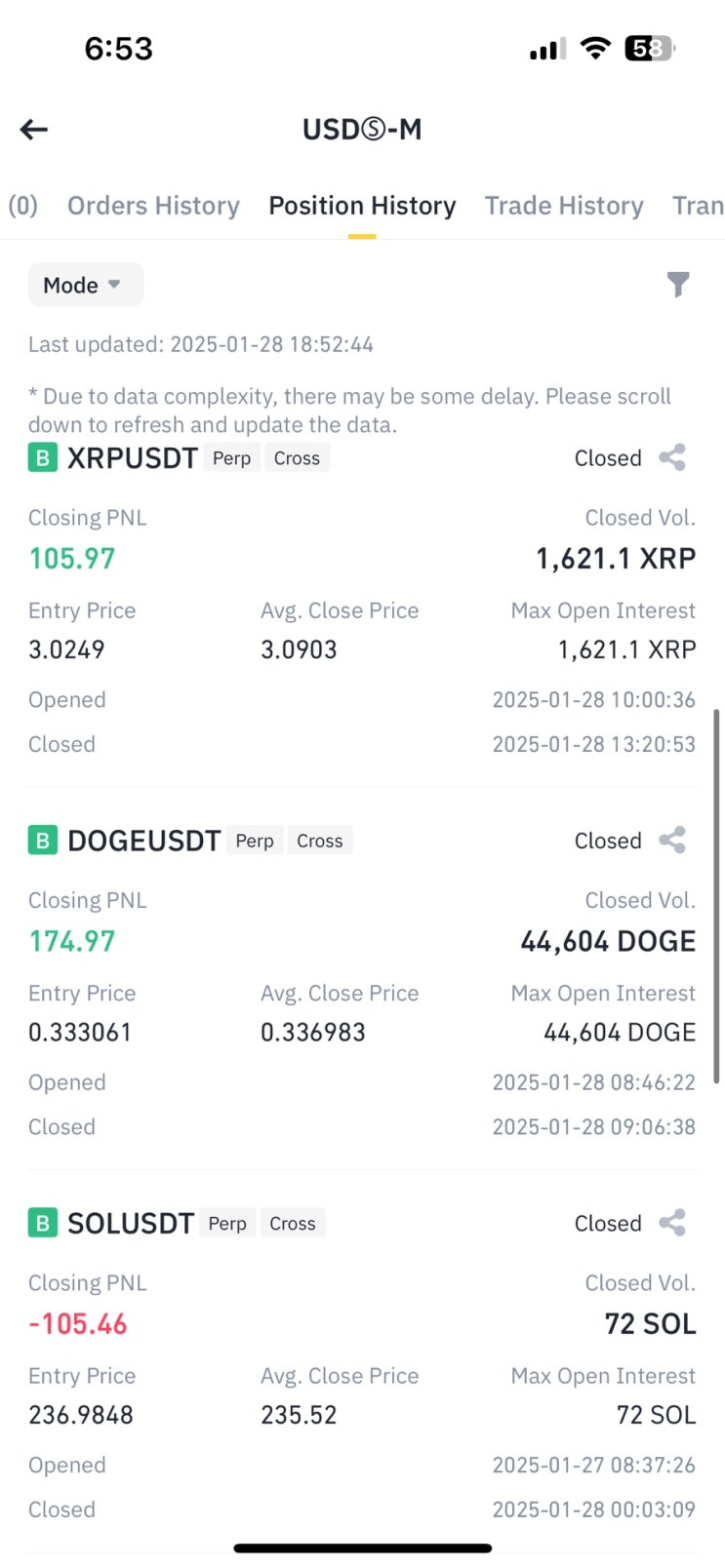Tap the battery indicator in status bar

pos(649,48)
